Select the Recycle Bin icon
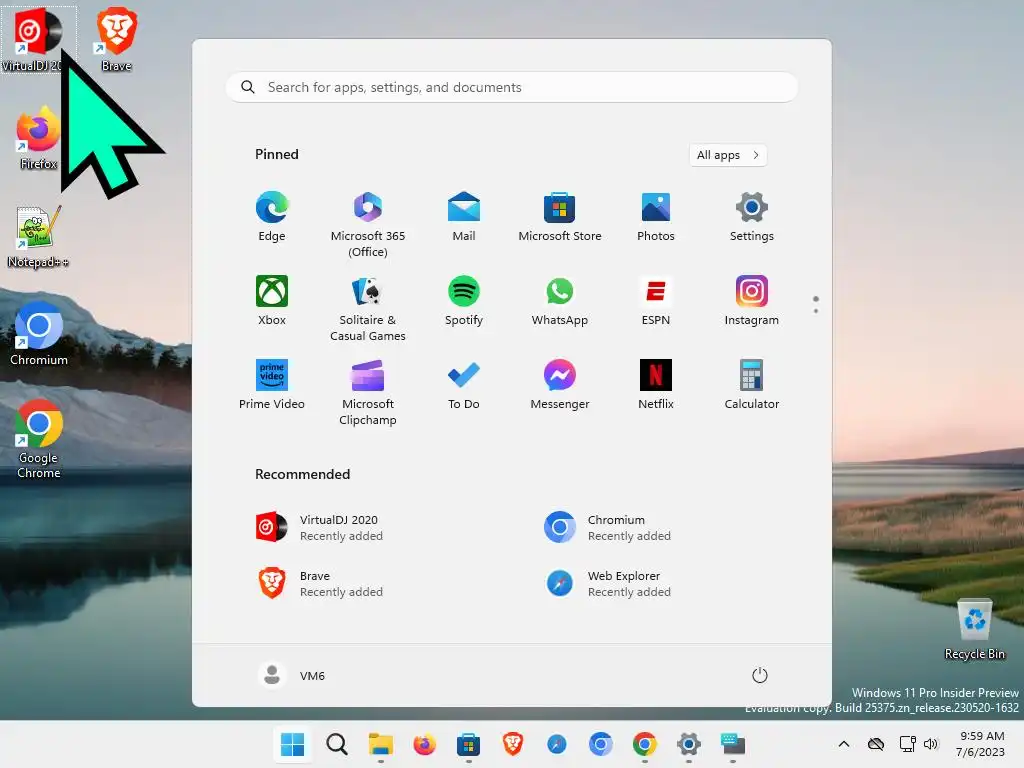The width and height of the screenshot is (1024, 768). pyautogui.click(x=974, y=629)
